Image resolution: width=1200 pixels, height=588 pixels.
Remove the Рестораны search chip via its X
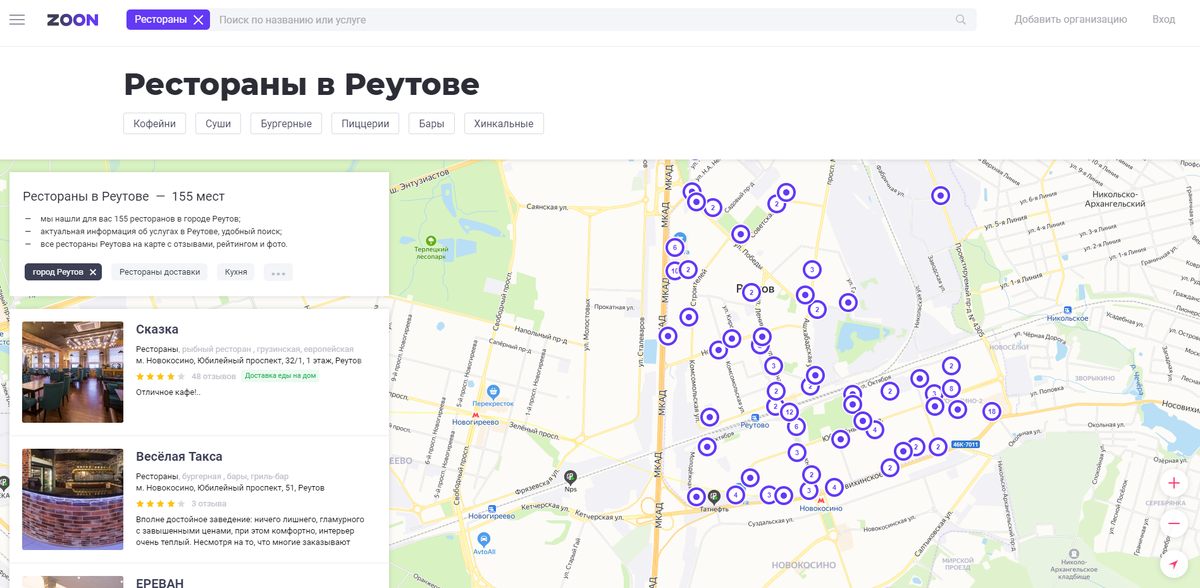199,20
